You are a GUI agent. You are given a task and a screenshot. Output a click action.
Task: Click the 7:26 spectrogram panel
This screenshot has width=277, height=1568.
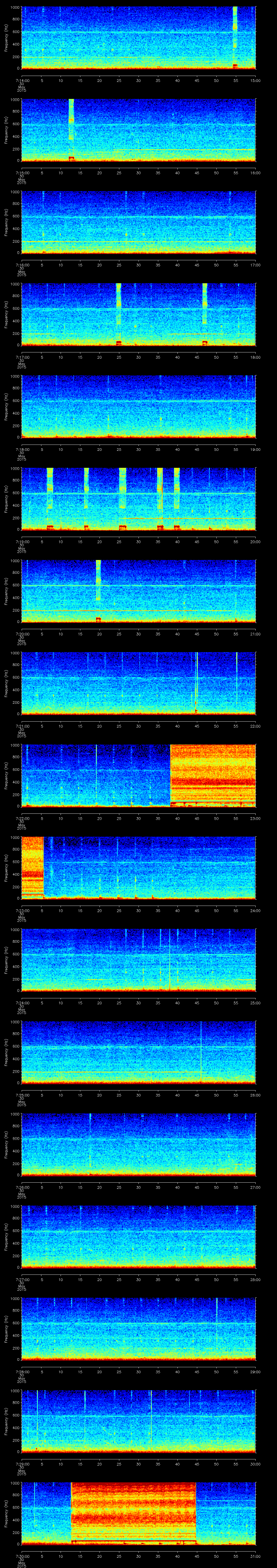(x=138, y=1144)
